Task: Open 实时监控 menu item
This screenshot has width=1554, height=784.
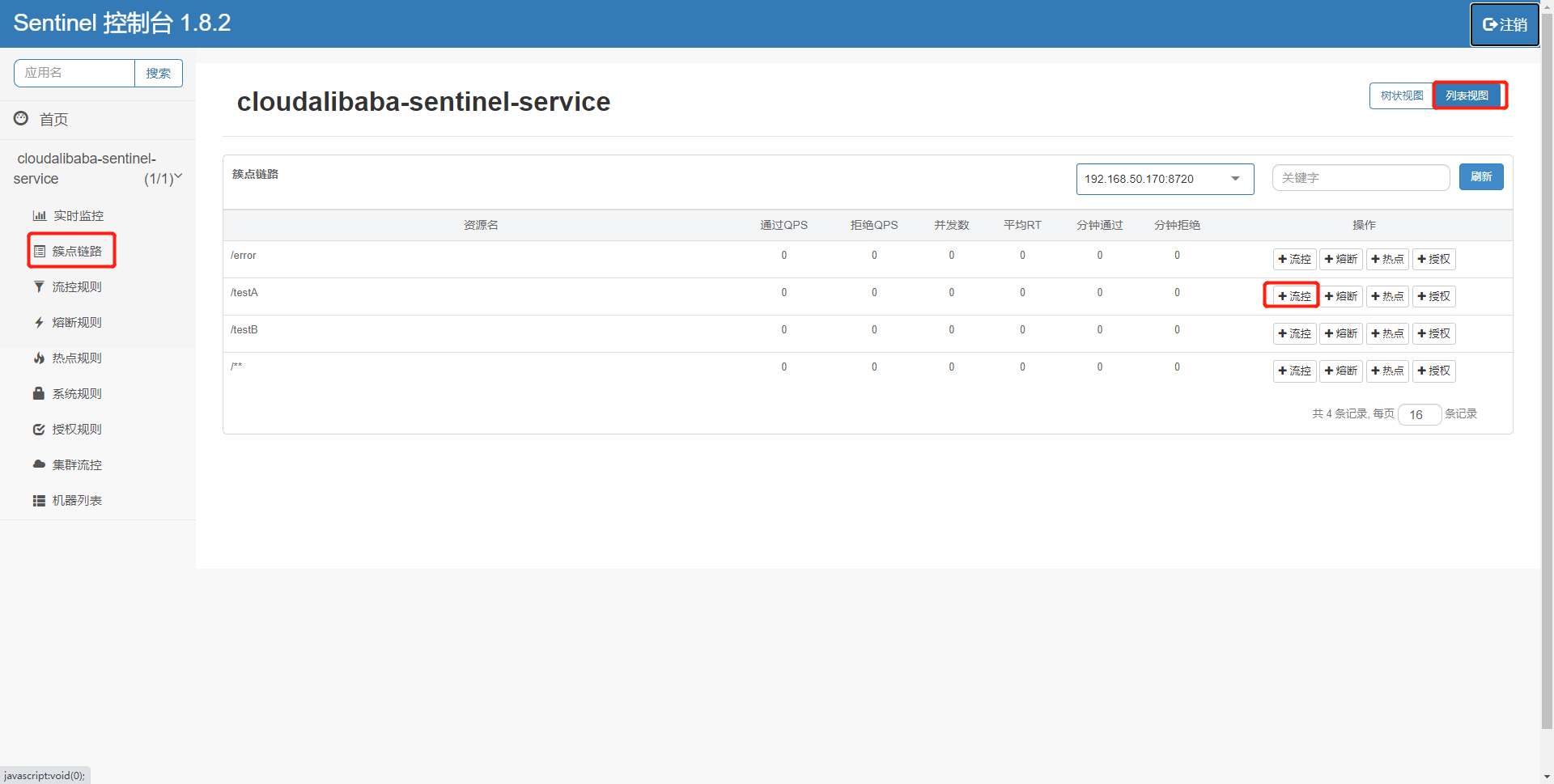Action: tap(79, 215)
